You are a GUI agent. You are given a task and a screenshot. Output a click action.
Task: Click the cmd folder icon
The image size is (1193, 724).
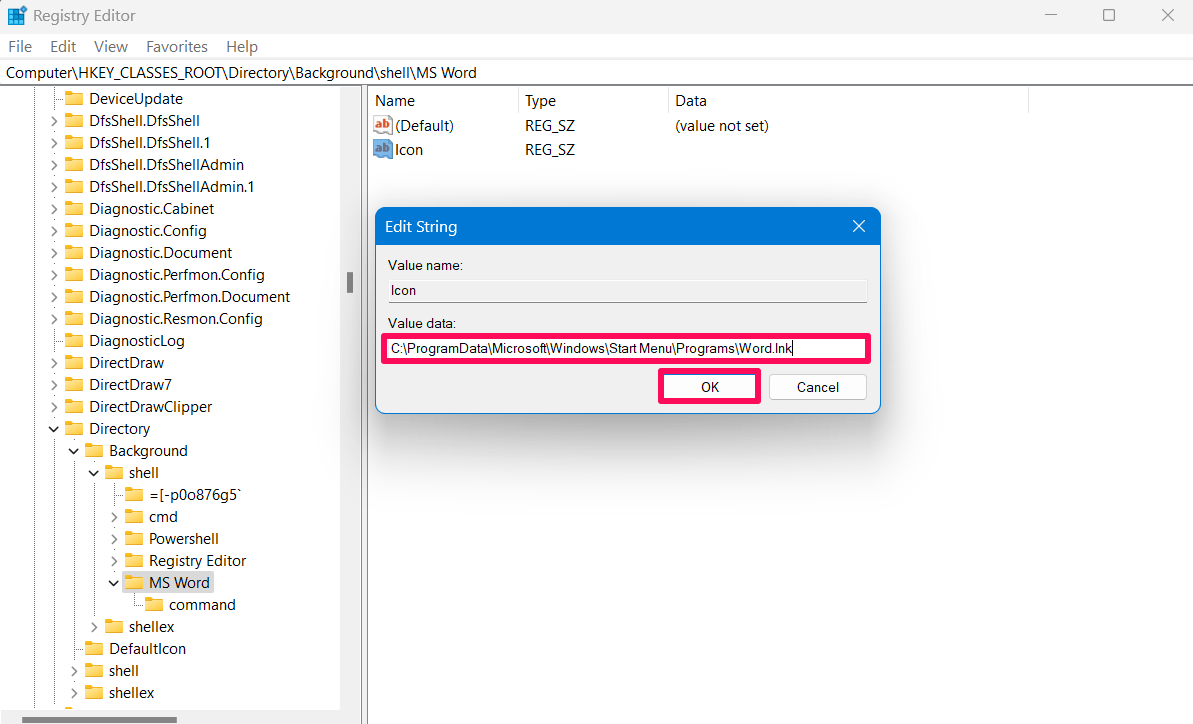(134, 517)
